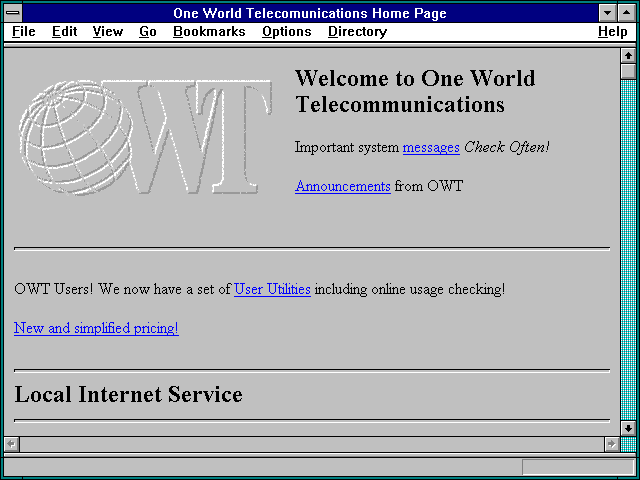Screen dimensions: 640x480
Task: Minimize the window with title bar down arrow
Action: tap(607, 13)
